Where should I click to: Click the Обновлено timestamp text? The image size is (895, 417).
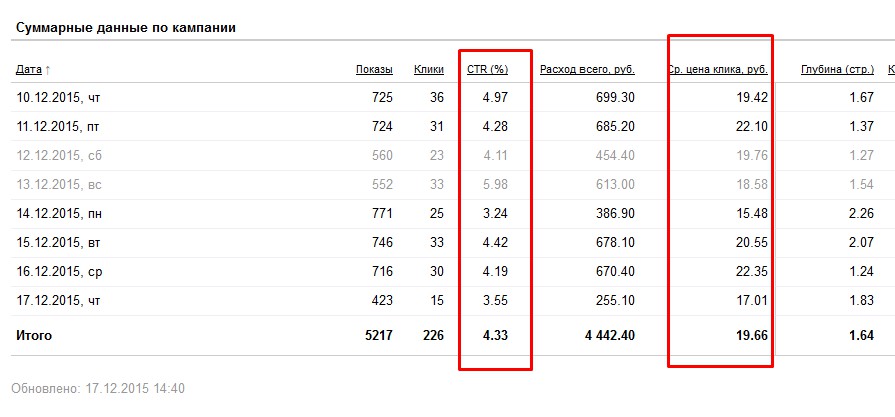[98, 388]
